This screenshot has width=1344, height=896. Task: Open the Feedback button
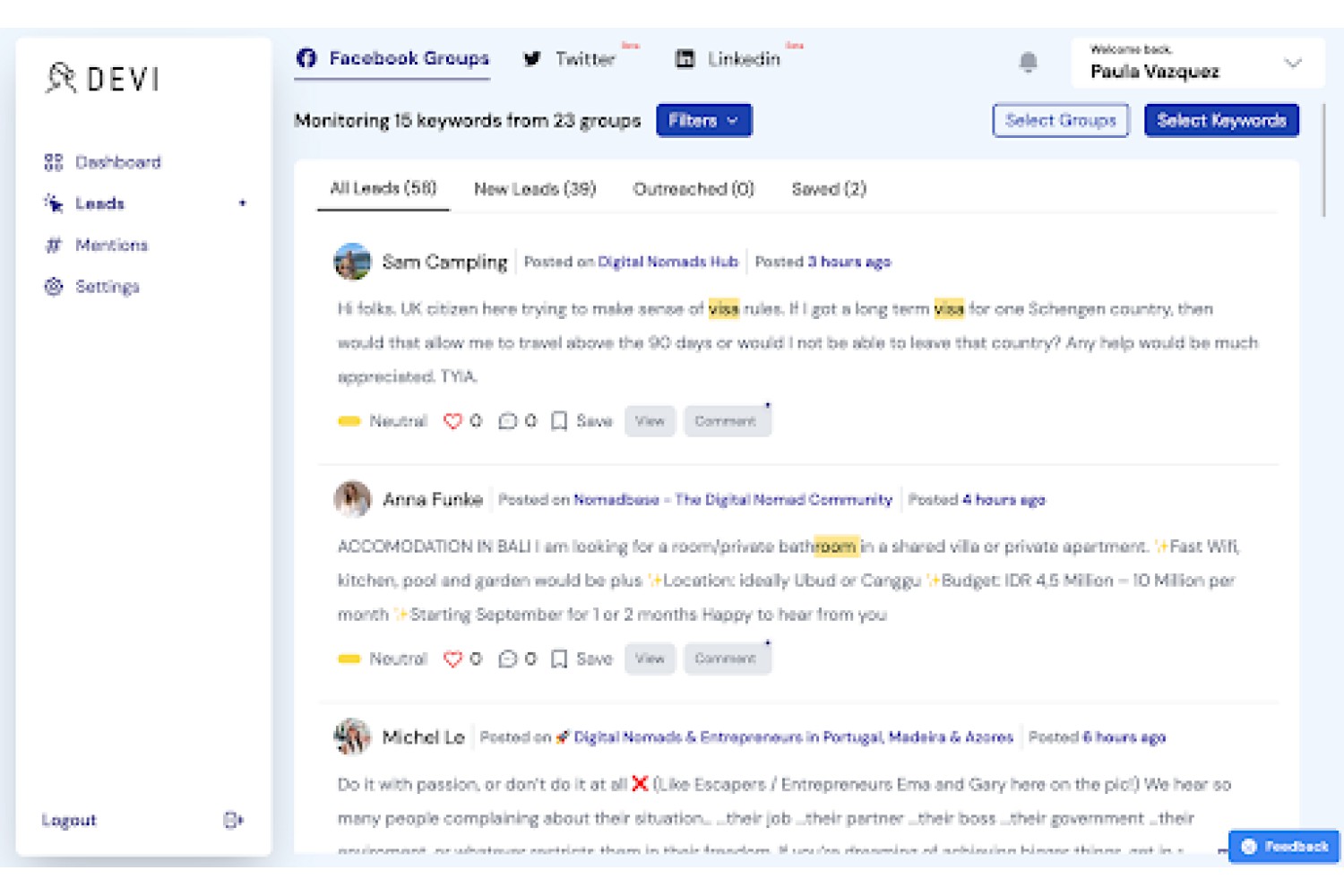pyautogui.click(x=1284, y=846)
